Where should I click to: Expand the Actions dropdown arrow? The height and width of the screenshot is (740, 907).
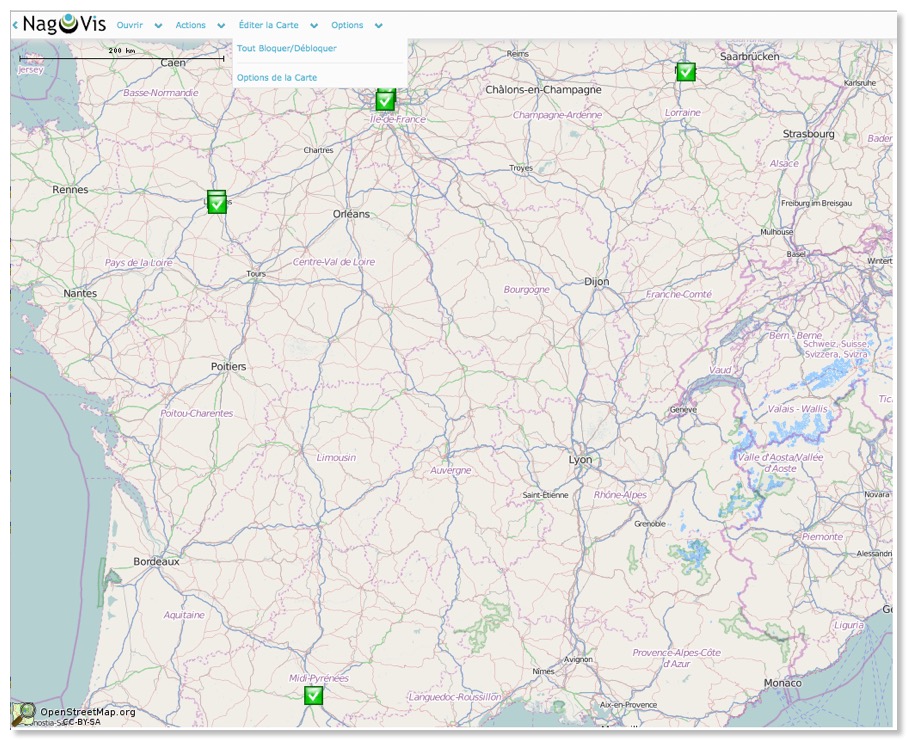click(x=221, y=26)
